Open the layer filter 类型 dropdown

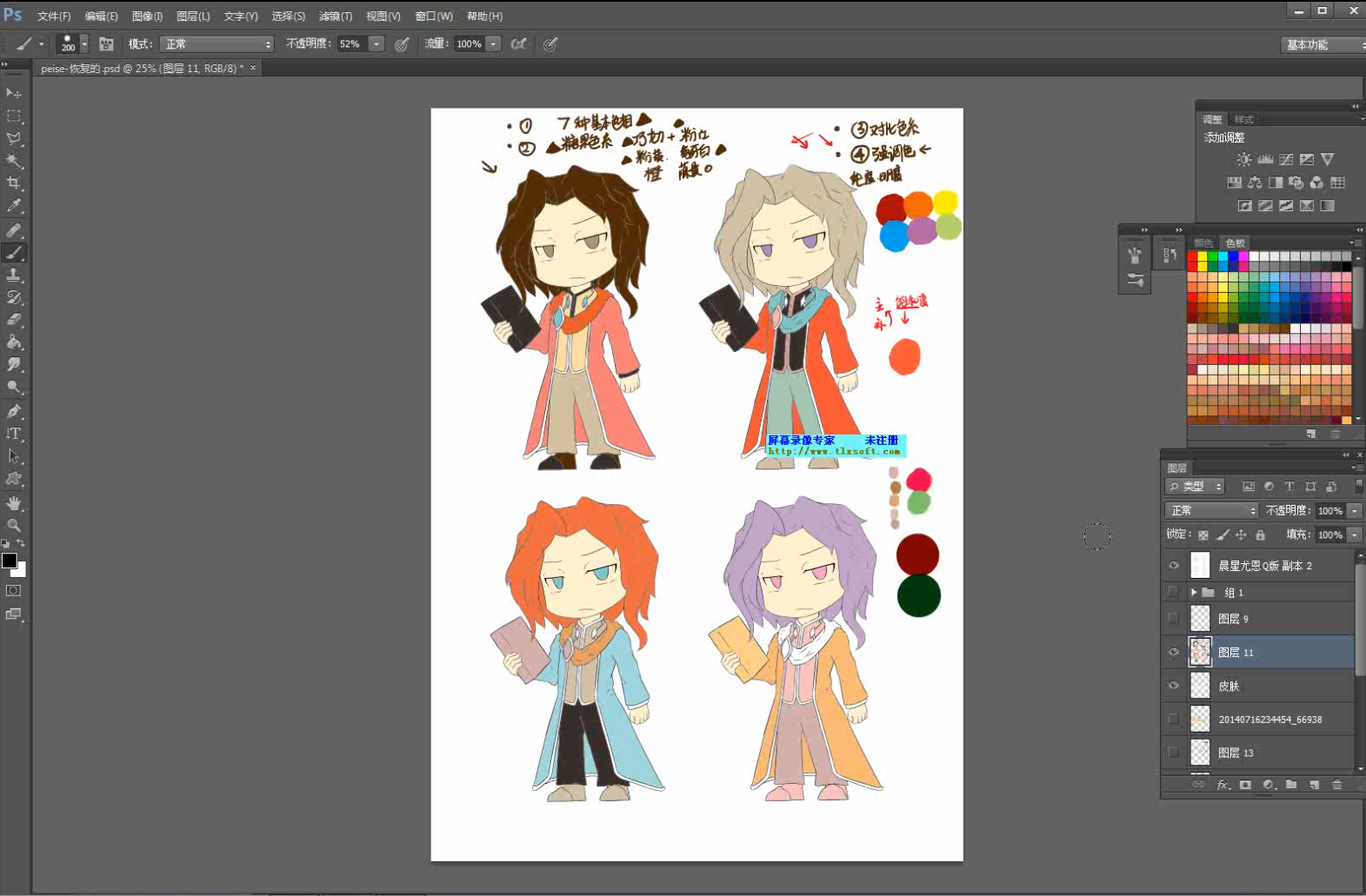click(x=1195, y=487)
